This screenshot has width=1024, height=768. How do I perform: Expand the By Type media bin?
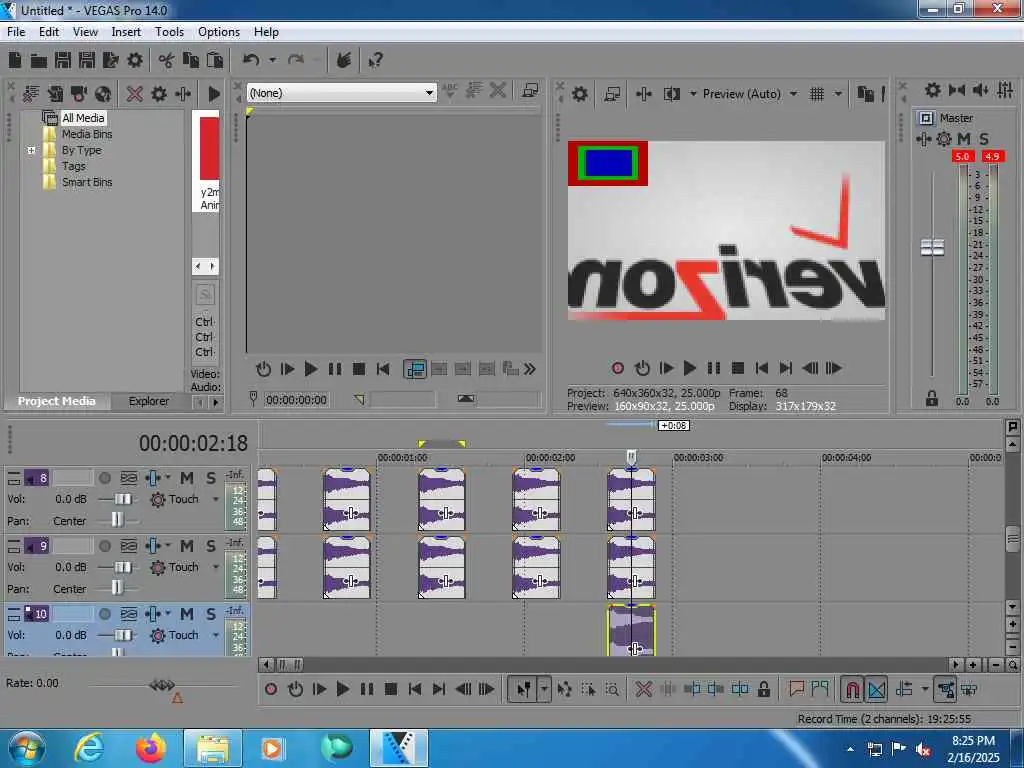tap(31, 150)
